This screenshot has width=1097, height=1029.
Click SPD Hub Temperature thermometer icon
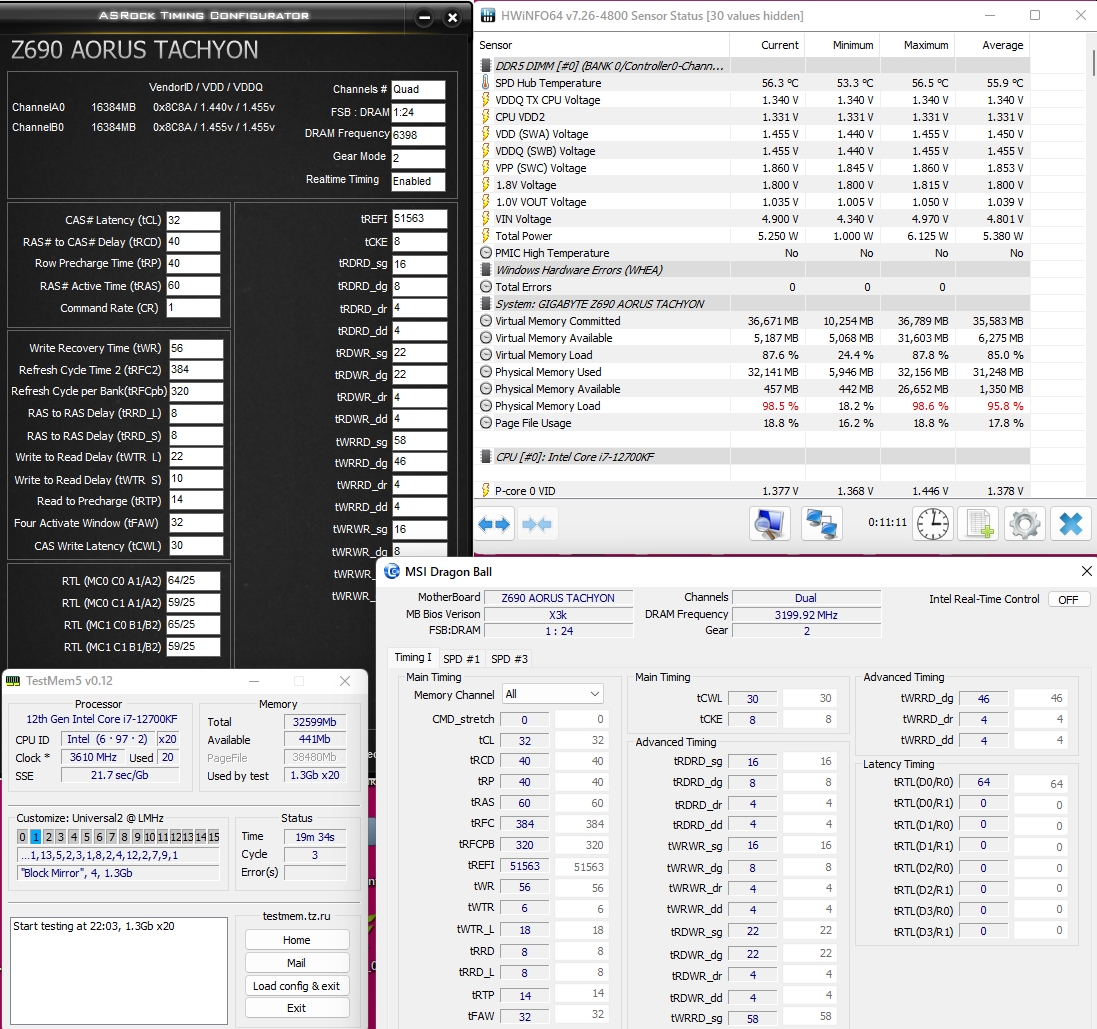[486, 83]
